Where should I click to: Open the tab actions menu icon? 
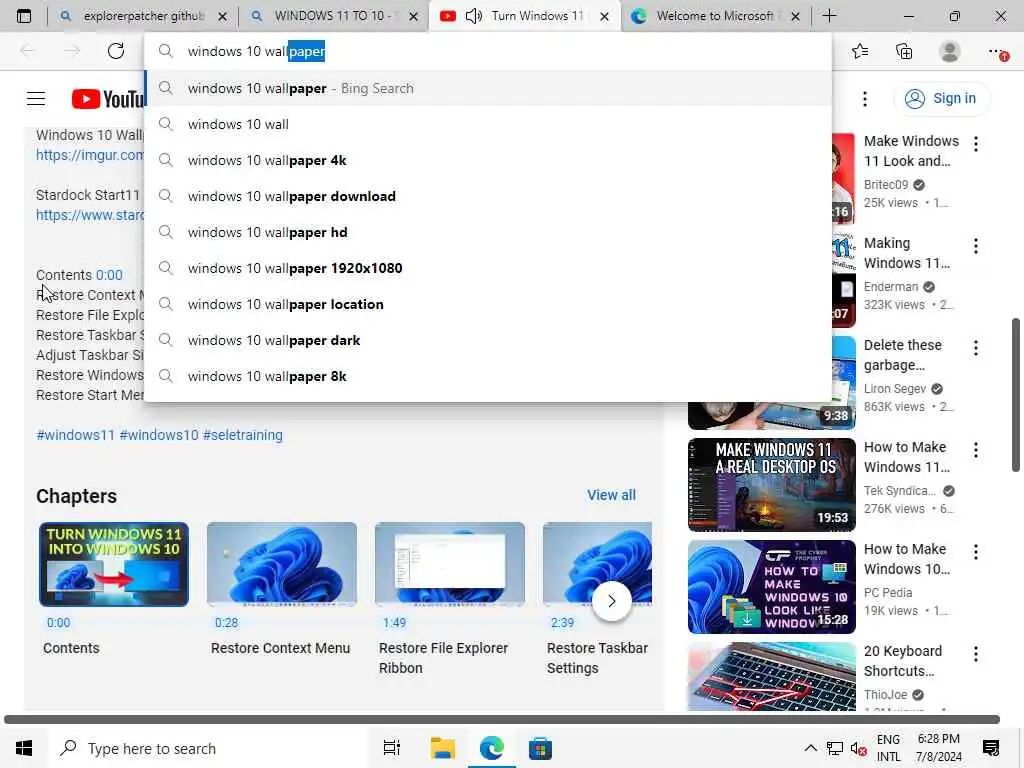[x=24, y=16]
